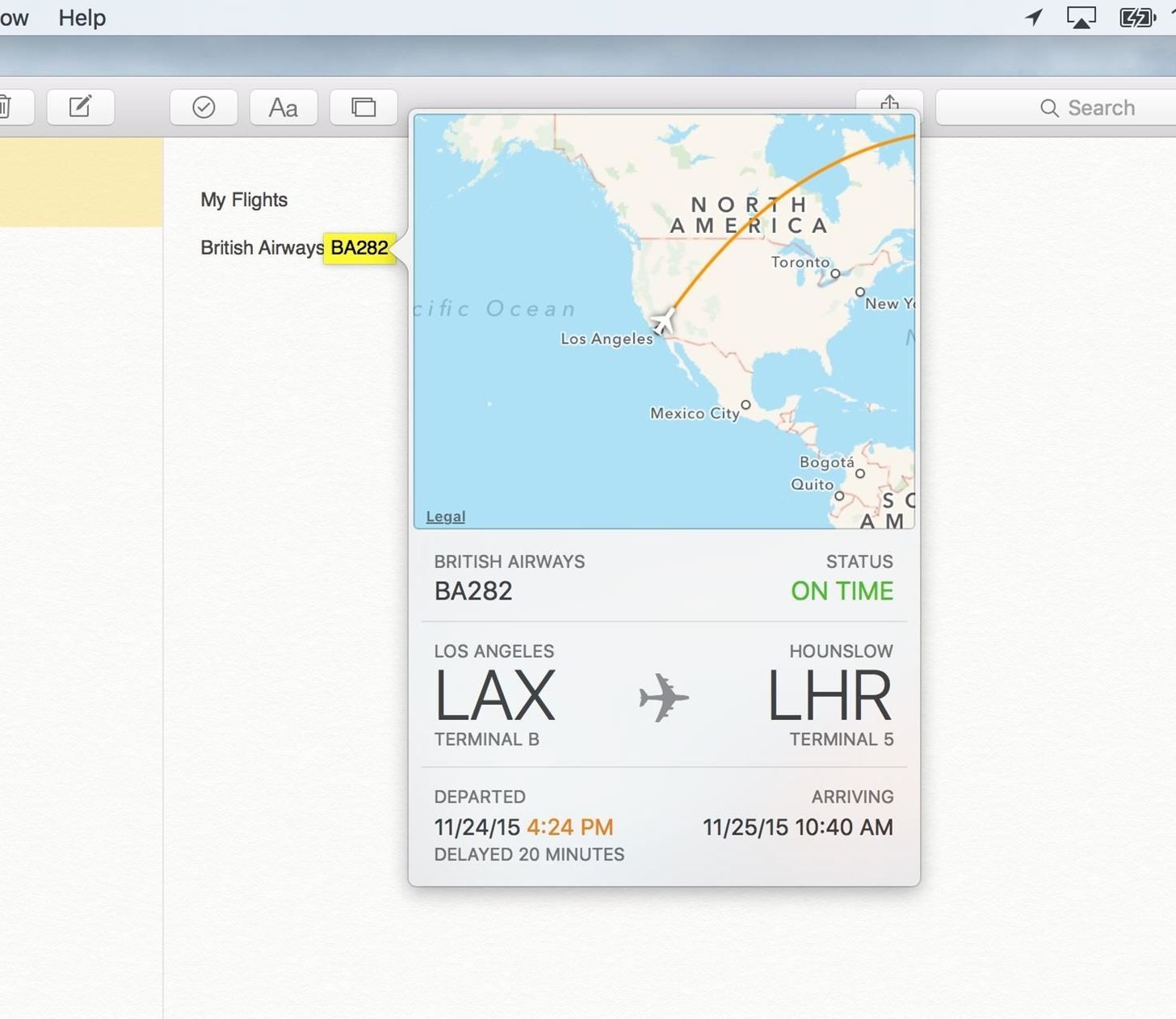Open AirPlay display menu bar icon

[1081, 17]
